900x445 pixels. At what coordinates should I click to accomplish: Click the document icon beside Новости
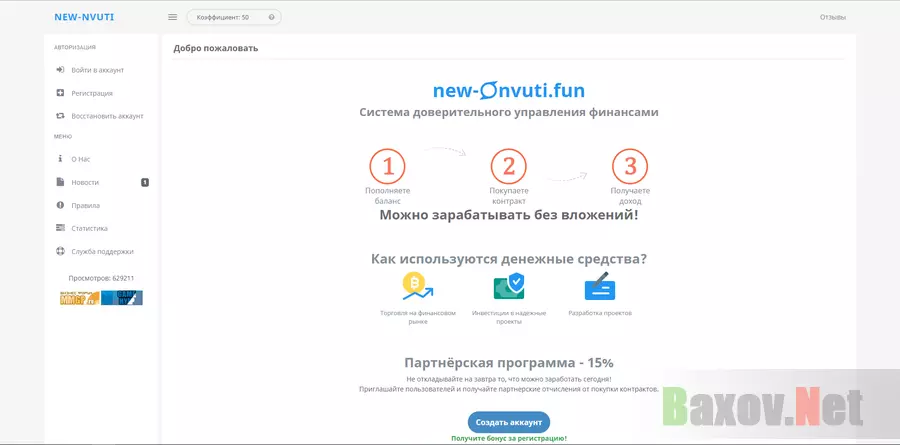[60, 182]
